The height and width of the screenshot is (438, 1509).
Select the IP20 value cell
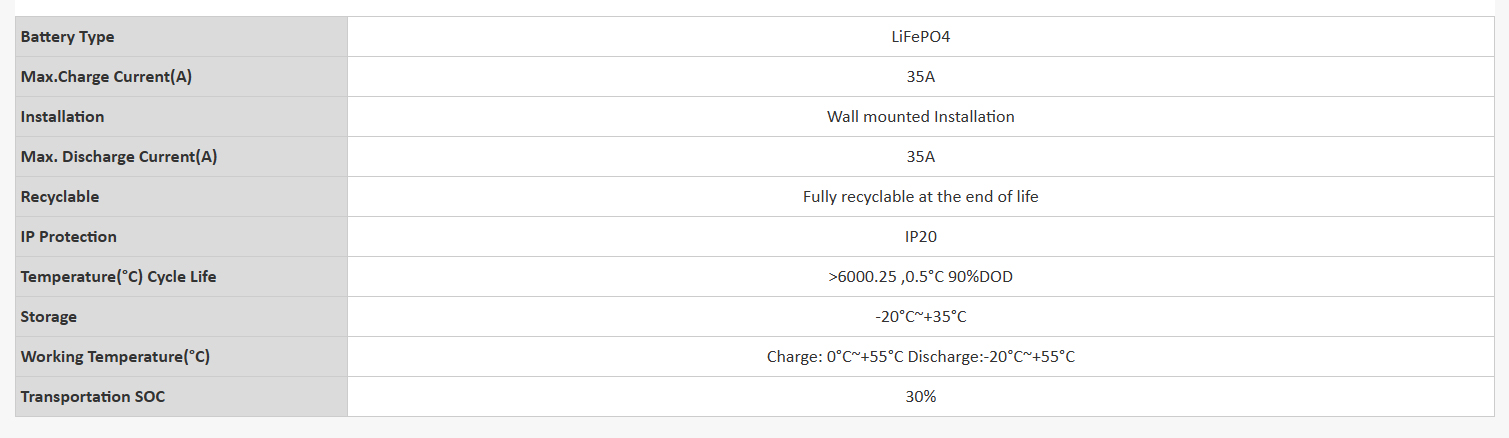click(x=920, y=237)
